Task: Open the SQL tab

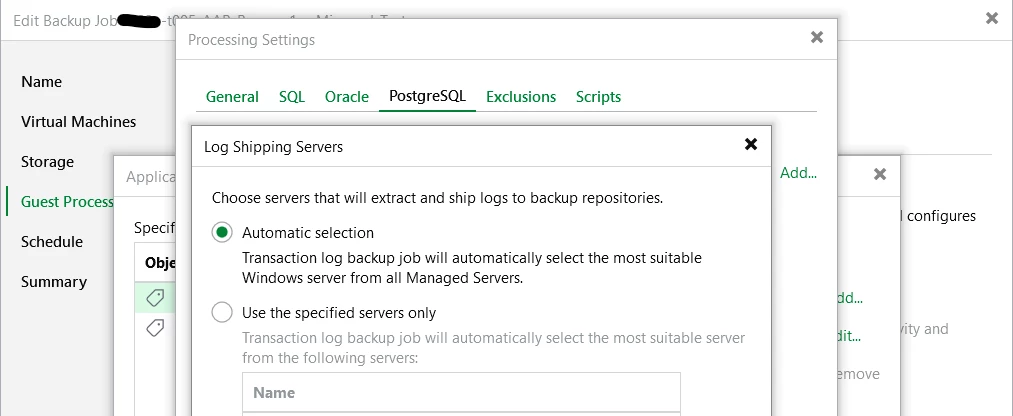Action: (x=292, y=97)
